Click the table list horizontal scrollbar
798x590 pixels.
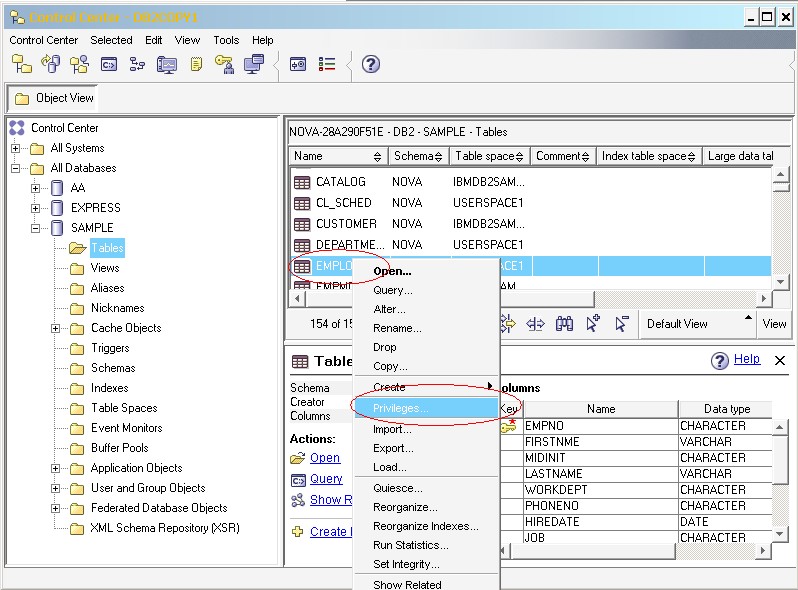pyautogui.click(x=529, y=299)
